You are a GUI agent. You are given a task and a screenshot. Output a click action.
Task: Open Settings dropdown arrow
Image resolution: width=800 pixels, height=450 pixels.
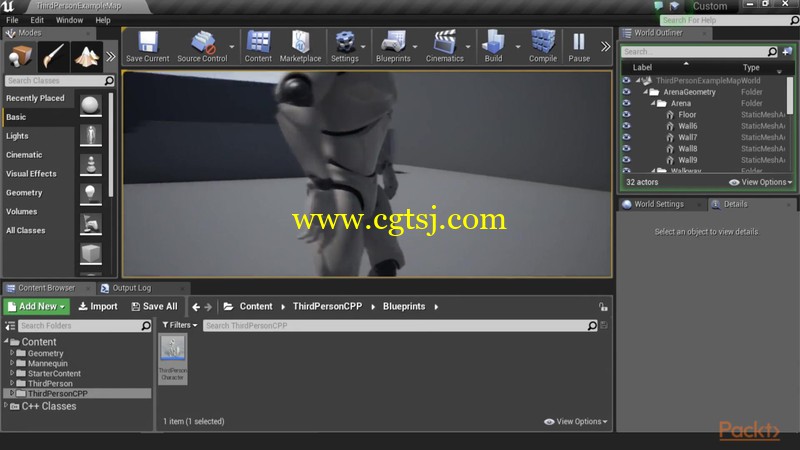363,46
